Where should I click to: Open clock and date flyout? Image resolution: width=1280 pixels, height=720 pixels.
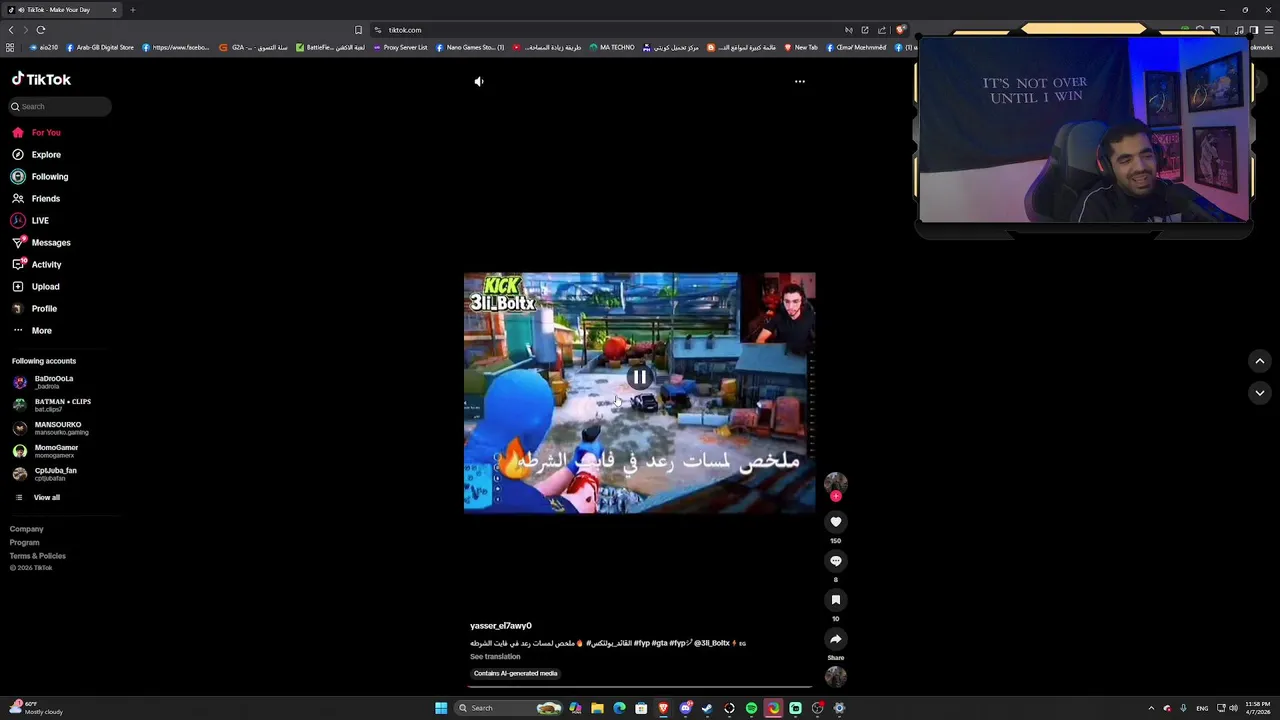(1258, 708)
